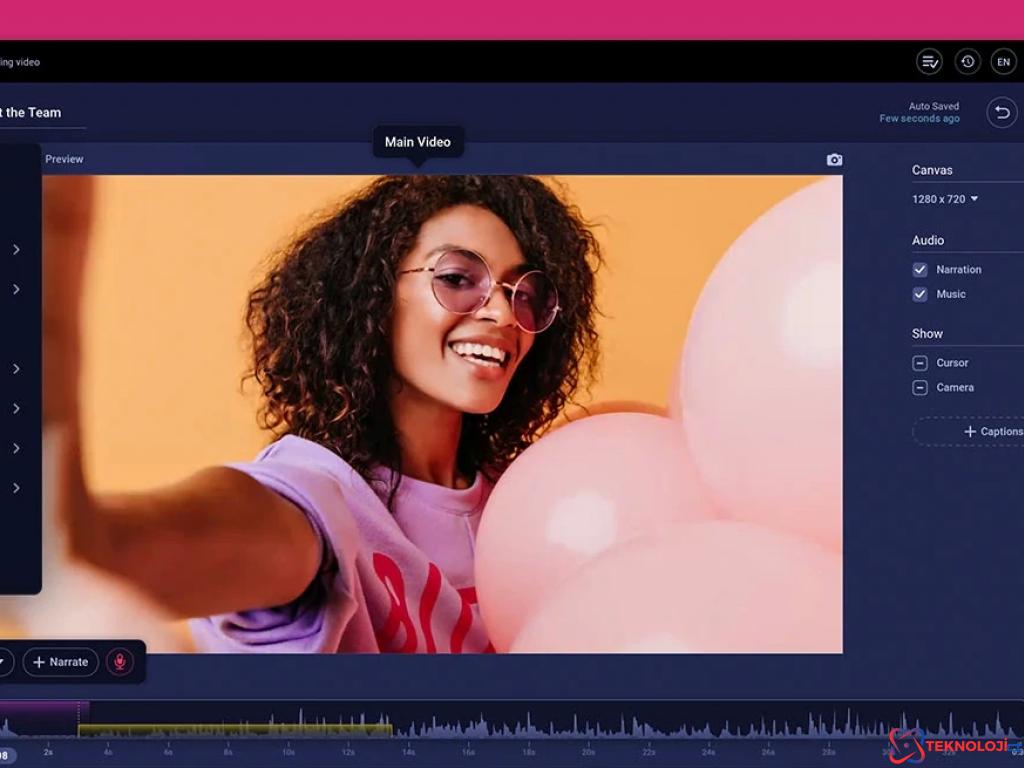The height and width of the screenshot is (768, 1024).
Task: Click the camera snapshot icon above the preview
Action: click(834, 159)
